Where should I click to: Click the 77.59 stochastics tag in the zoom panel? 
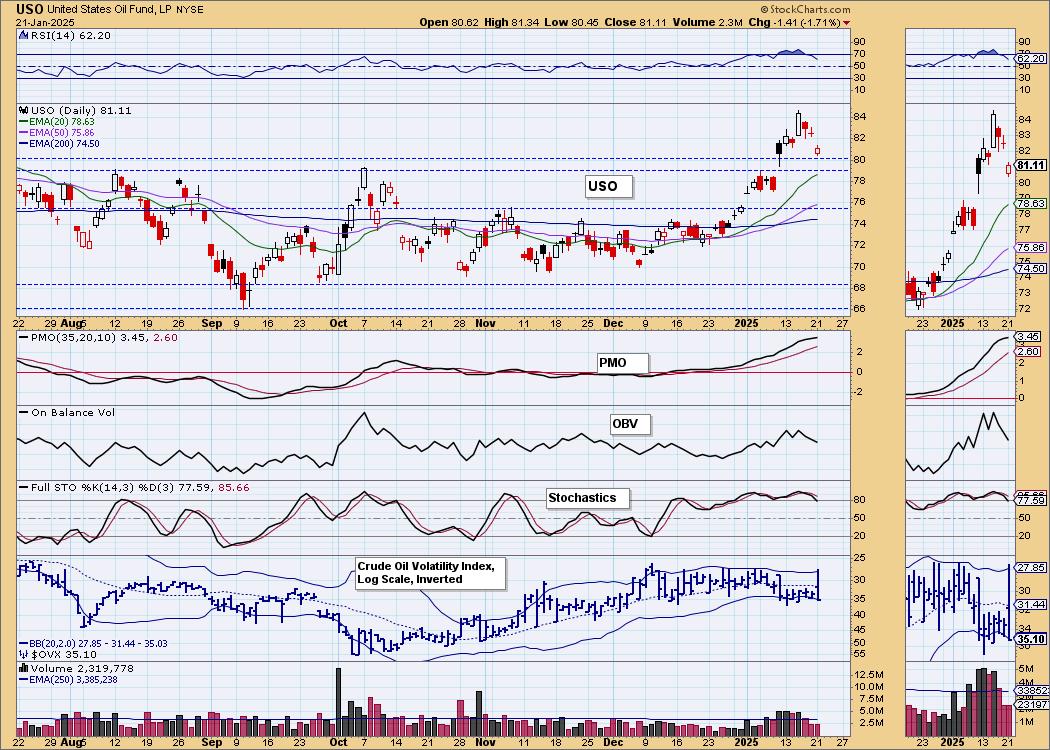[x=1031, y=500]
